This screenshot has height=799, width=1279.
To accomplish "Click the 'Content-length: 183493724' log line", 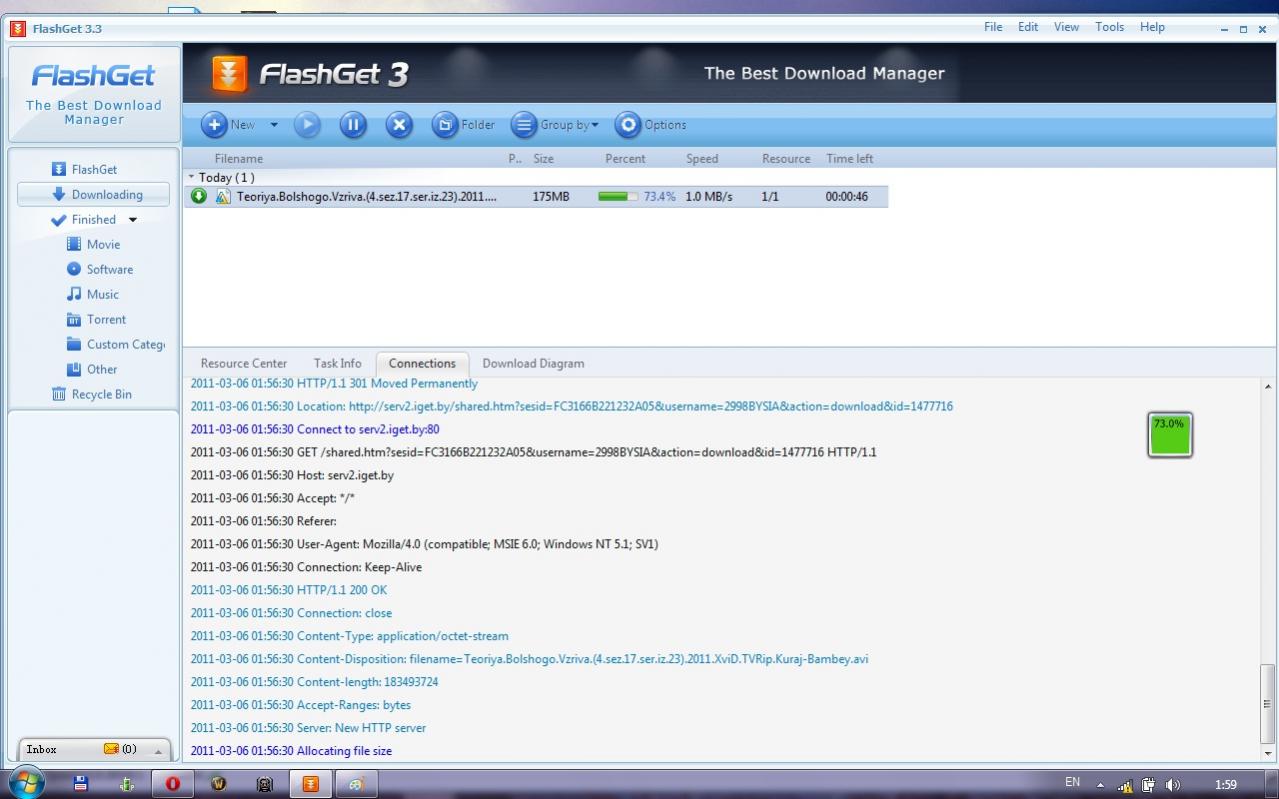I will coord(314,682).
